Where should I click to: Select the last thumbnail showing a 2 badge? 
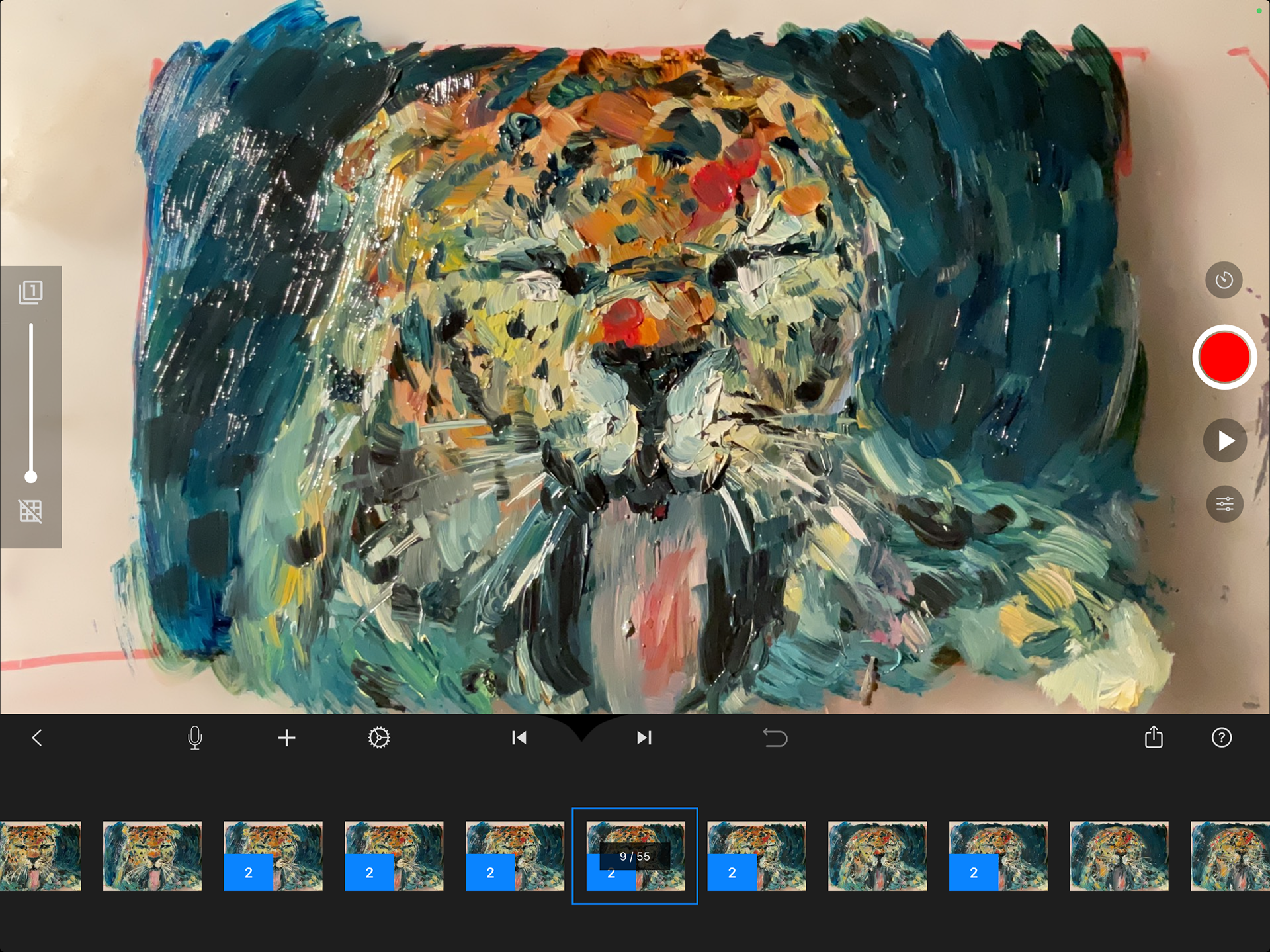[x=997, y=856]
